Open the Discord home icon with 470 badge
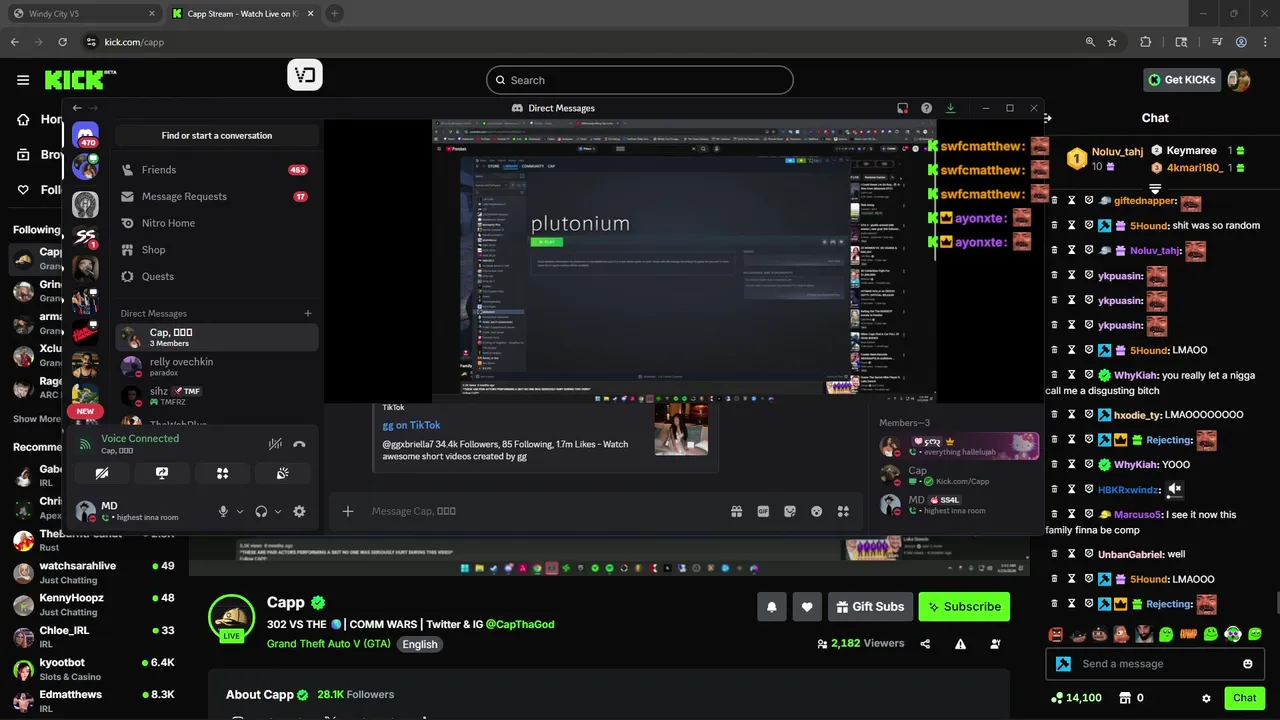1280x720 pixels. [x=85, y=134]
